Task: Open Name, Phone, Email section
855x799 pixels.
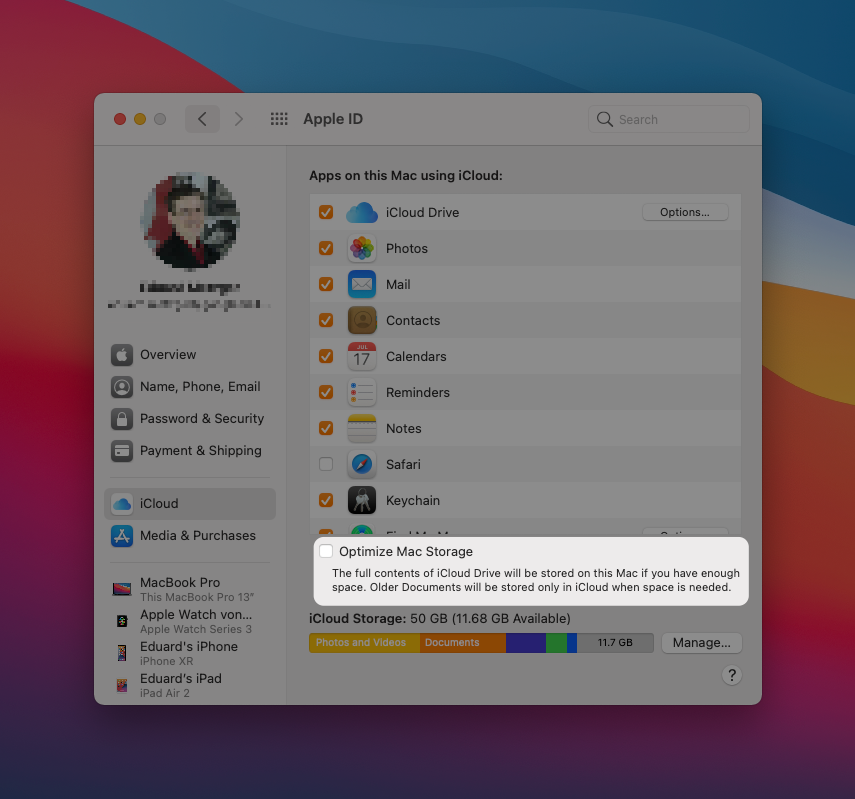Action: (x=189, y=387)
